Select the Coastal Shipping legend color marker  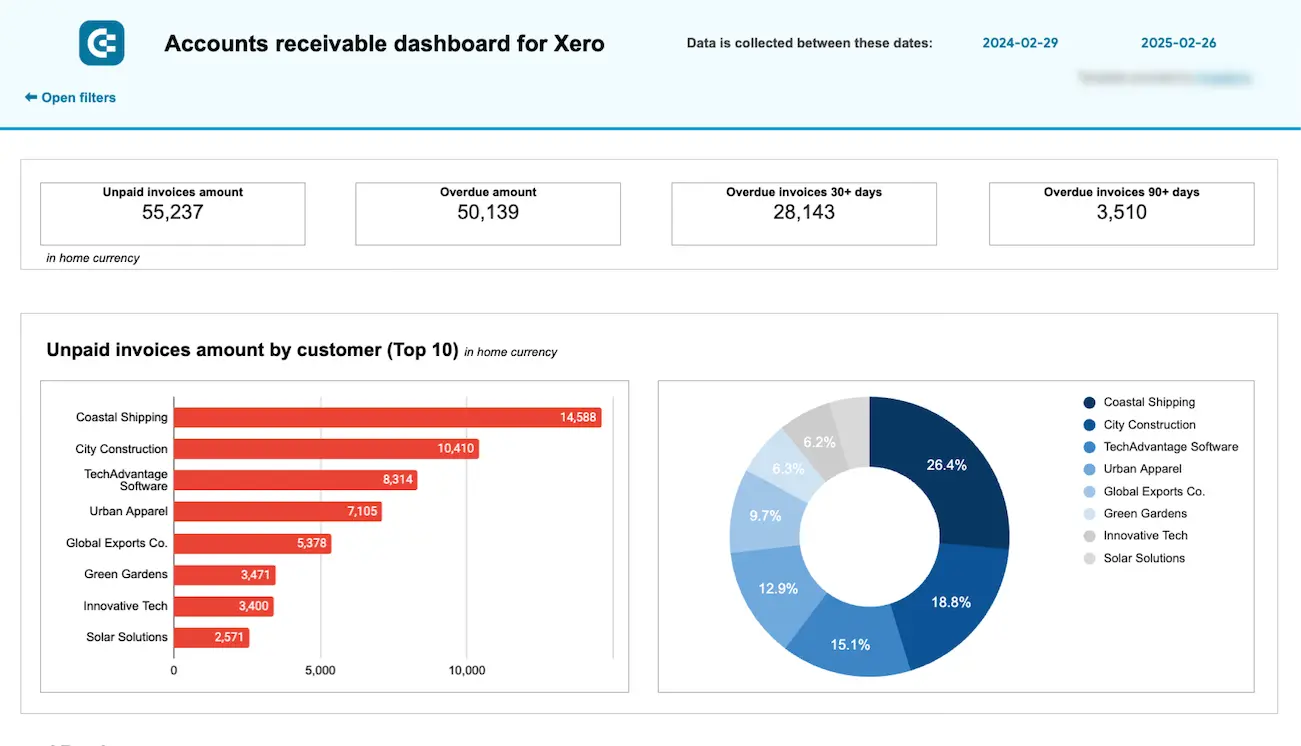point(1087,402)
